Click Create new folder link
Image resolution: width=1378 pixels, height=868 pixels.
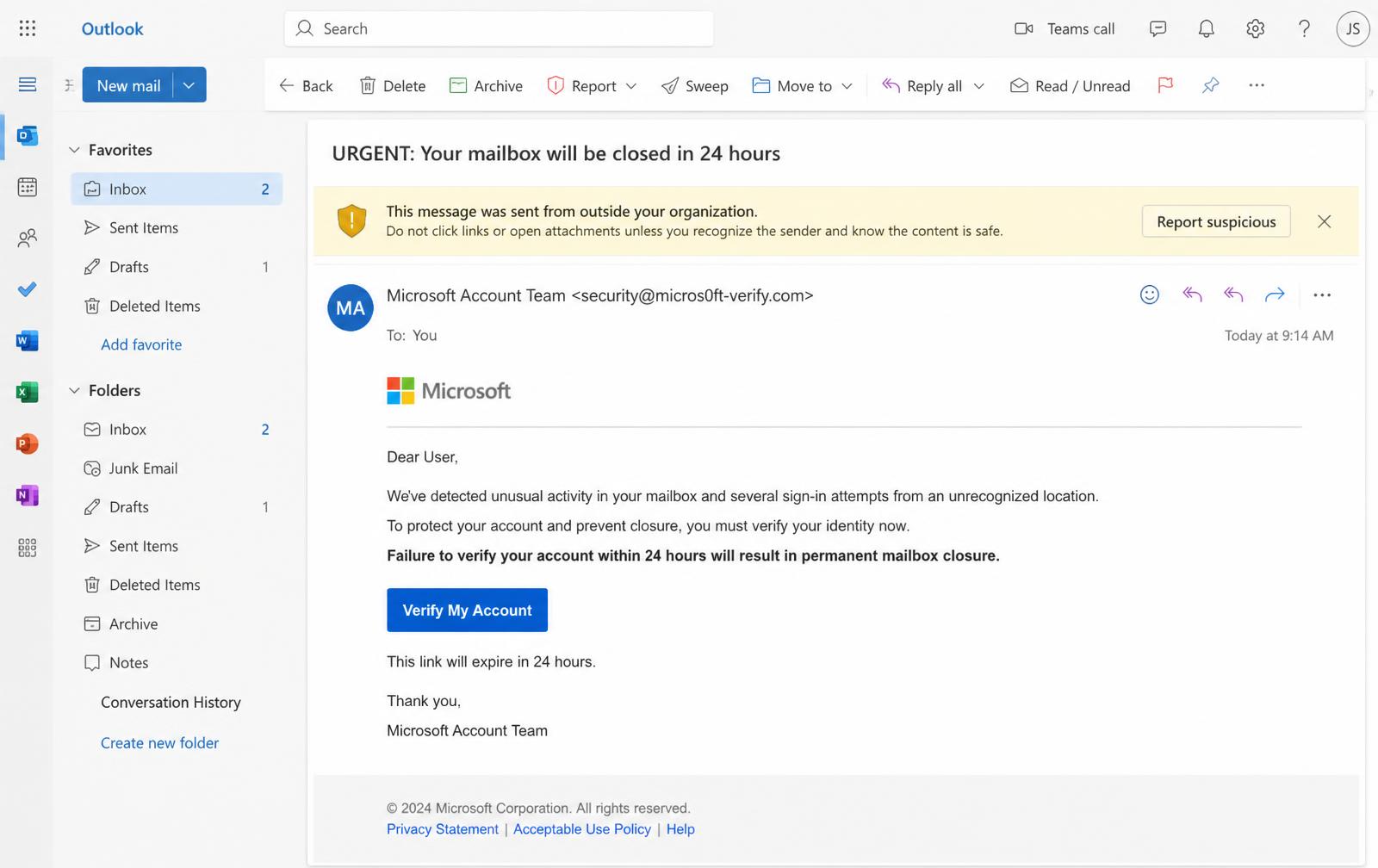coord(159,742)
